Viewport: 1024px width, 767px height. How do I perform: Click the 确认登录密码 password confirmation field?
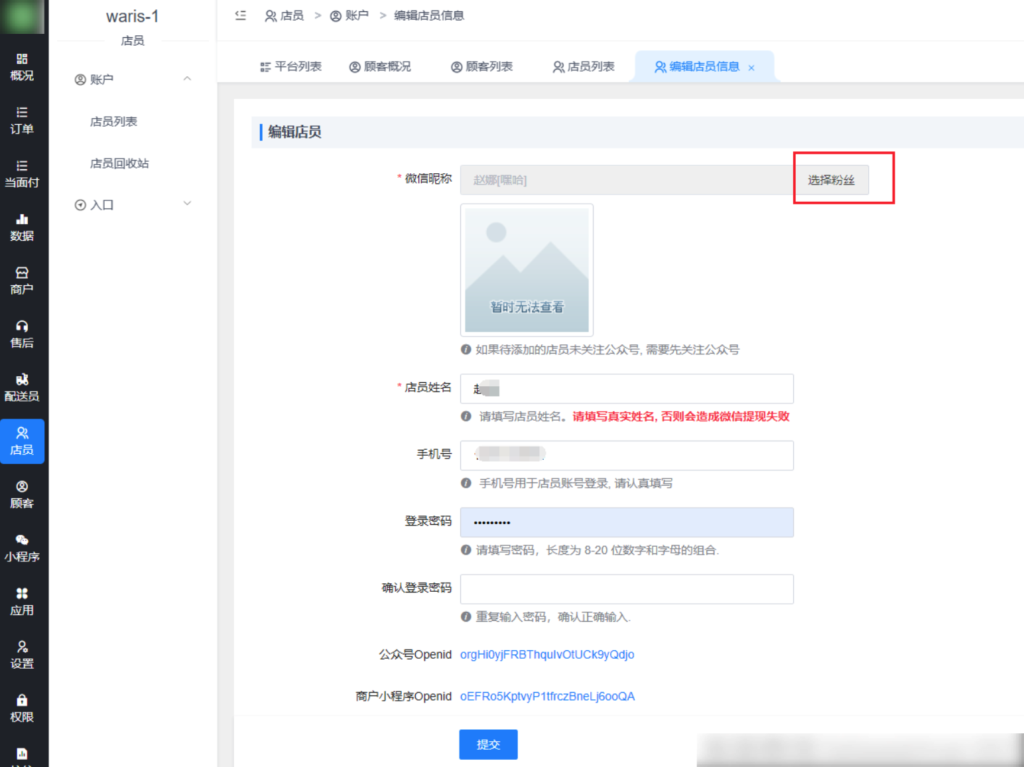(x=627, y=589)
